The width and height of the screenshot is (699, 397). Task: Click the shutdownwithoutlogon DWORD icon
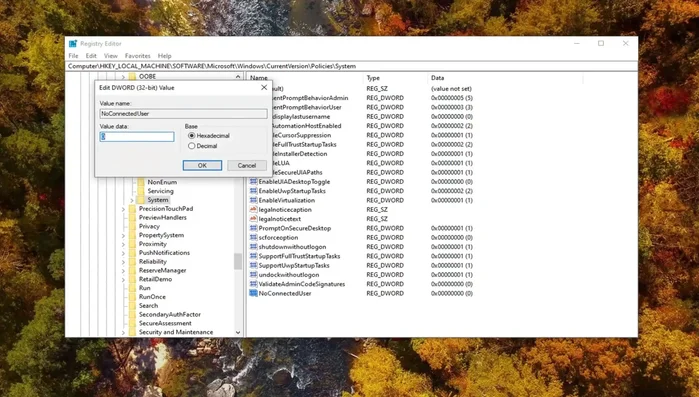click(253, 246)
